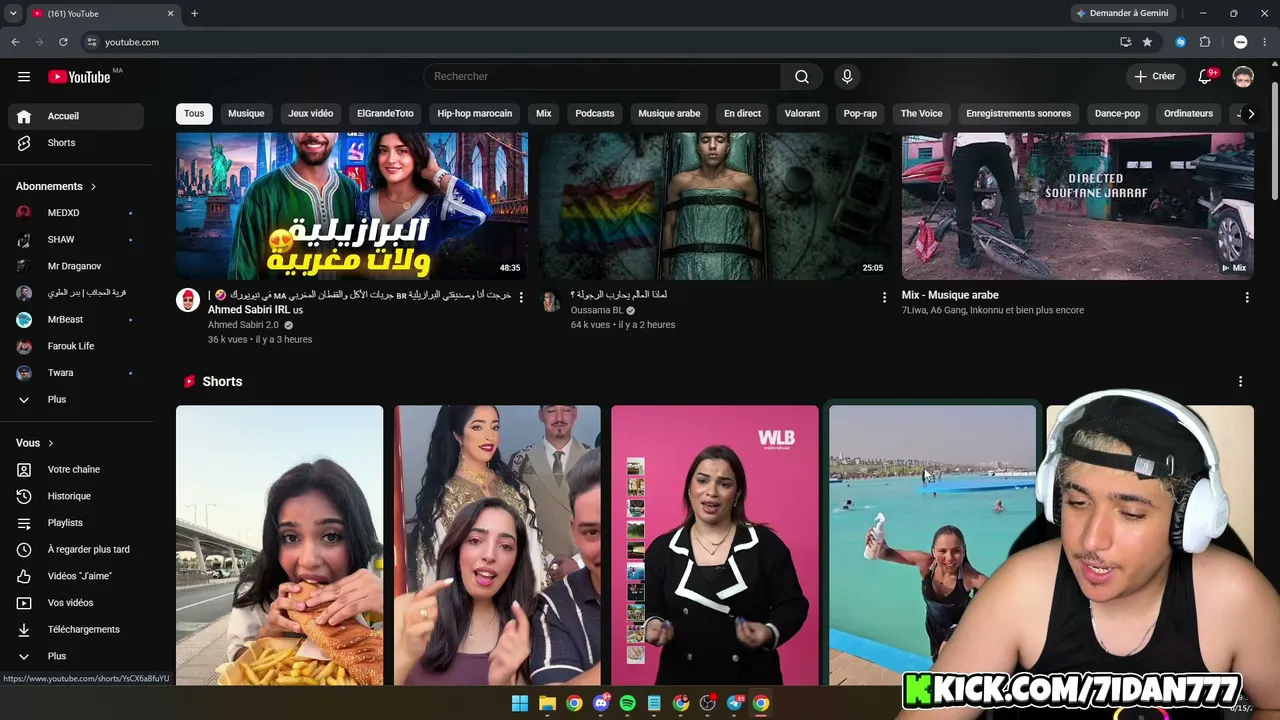
Task: Open Vos vidéos in the sidebar
Action: [x=76, y=603]
